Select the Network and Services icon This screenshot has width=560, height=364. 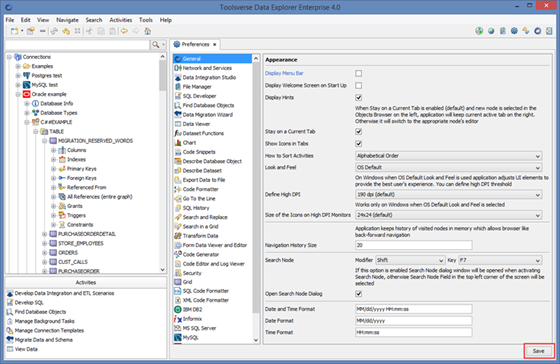pos(178,68)
